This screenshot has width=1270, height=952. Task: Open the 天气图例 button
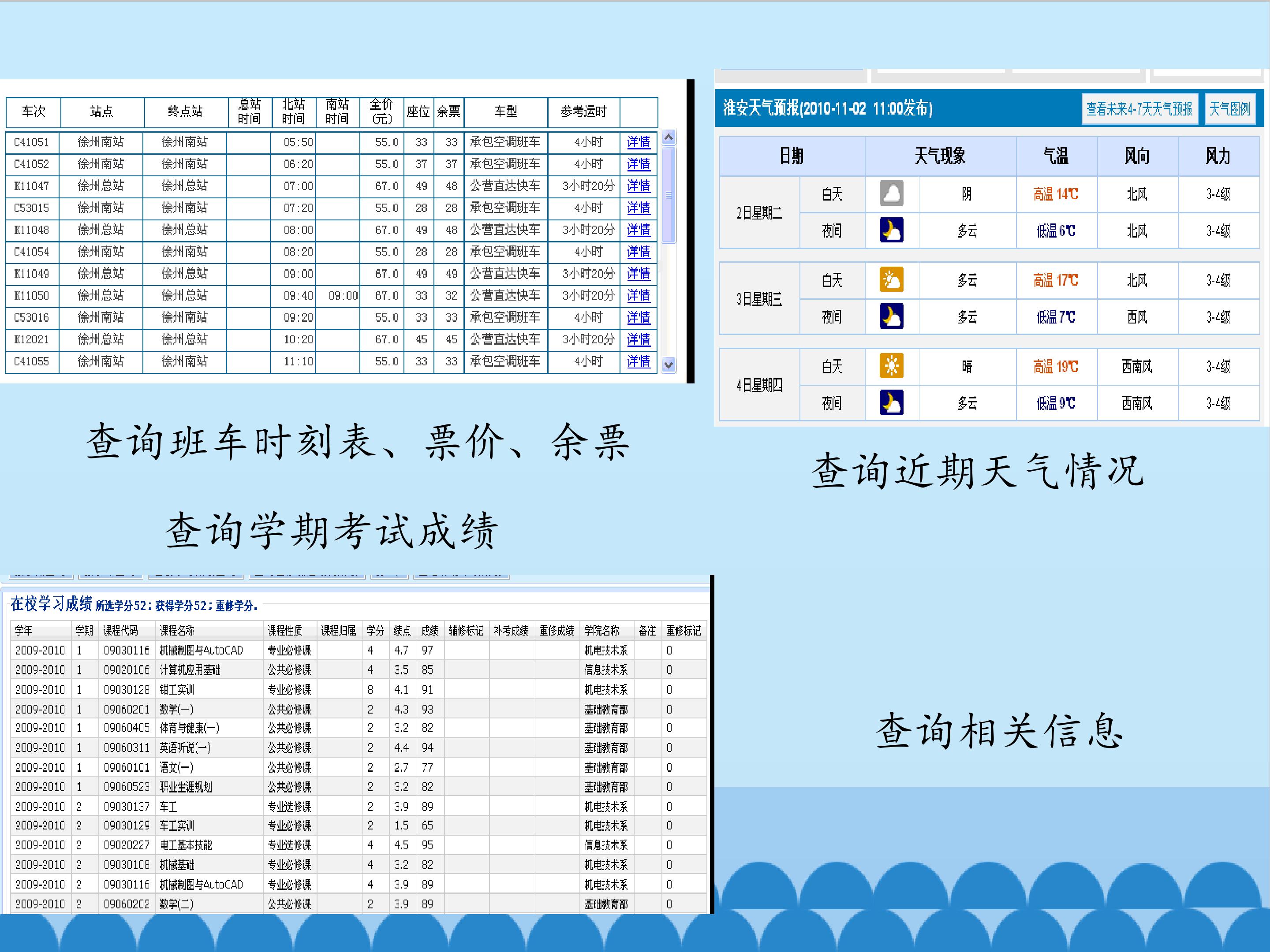[x=1229, y=108]
